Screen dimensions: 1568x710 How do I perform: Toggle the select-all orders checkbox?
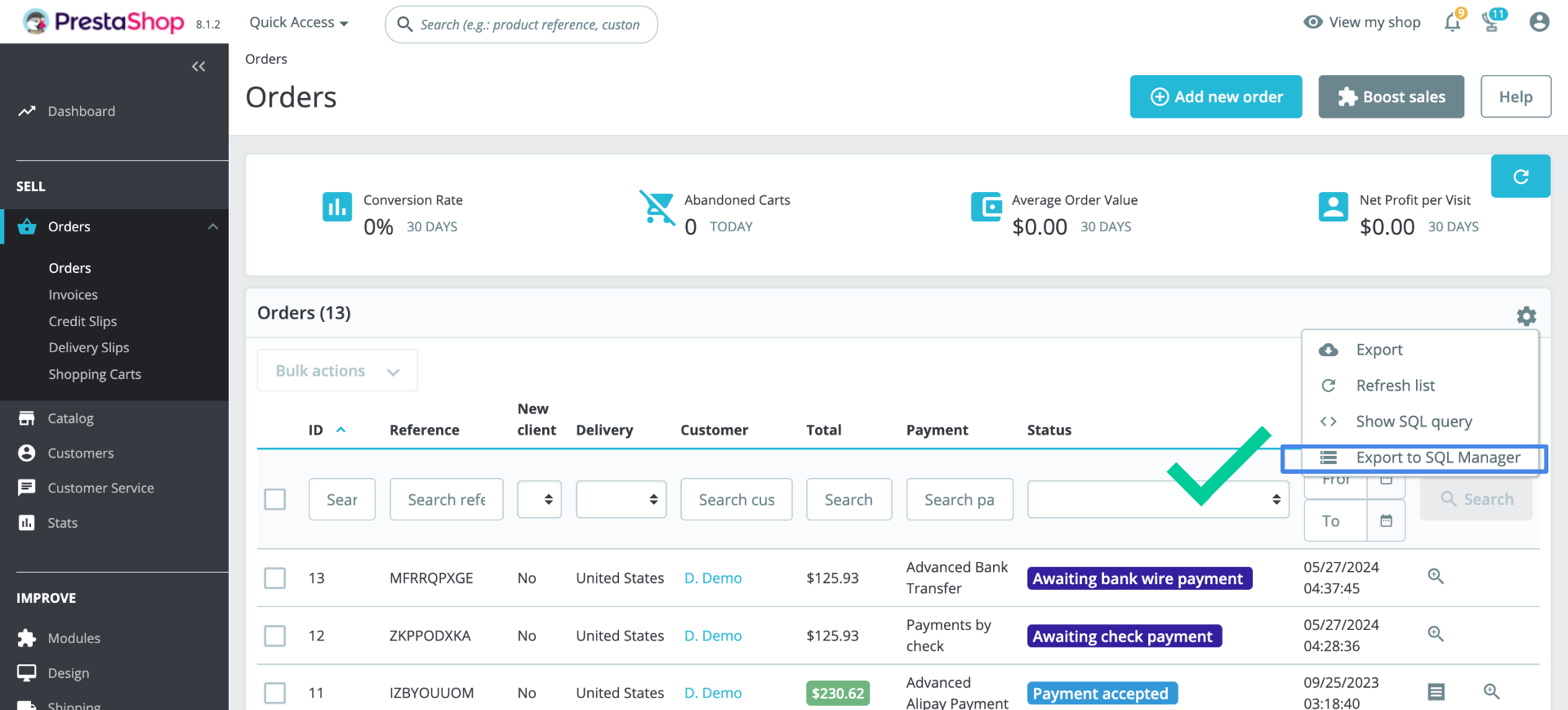(x=275, y=499)
